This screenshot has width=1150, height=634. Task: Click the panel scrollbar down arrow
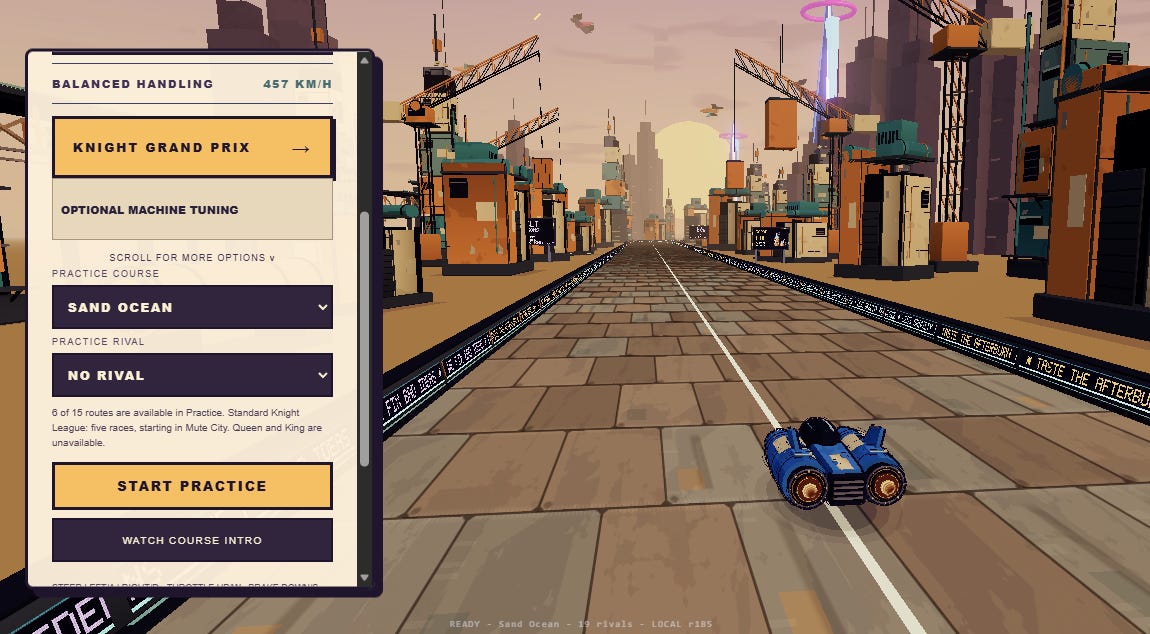[365, 577]
